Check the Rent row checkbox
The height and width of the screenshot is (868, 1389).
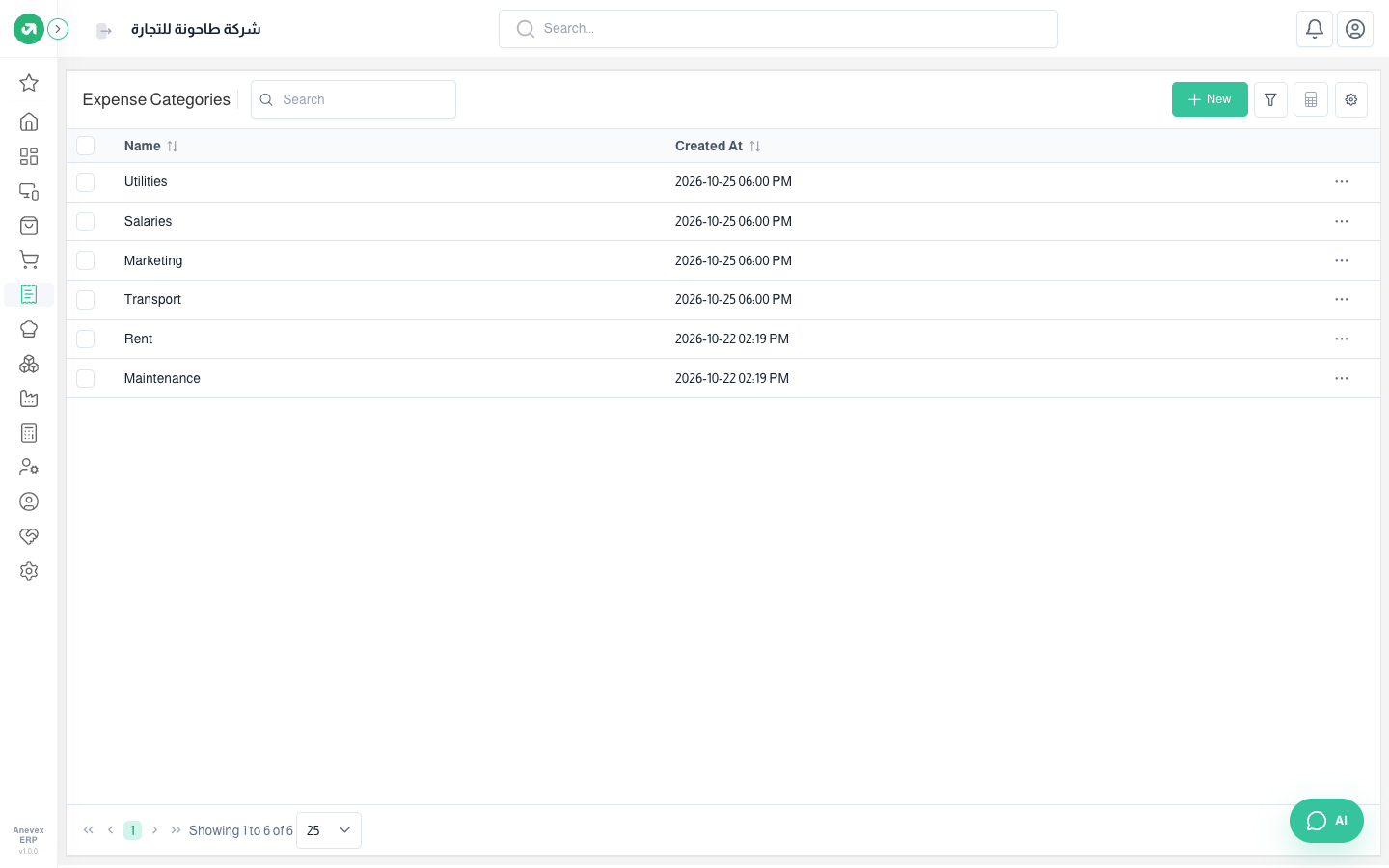pyautogui.click(x=86, y=339)
